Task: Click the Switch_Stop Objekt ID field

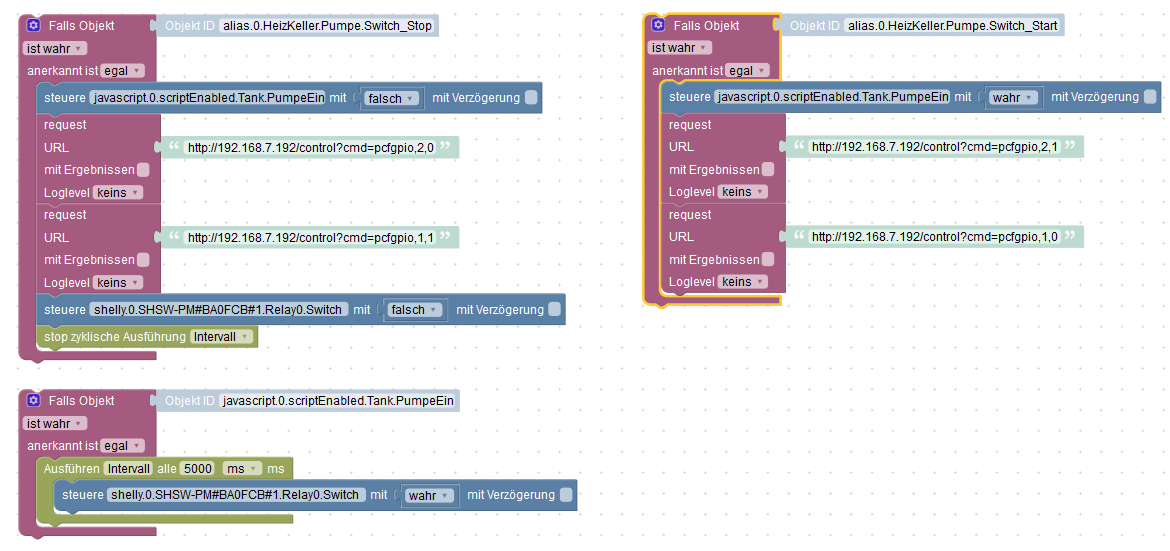Action: 328,26
